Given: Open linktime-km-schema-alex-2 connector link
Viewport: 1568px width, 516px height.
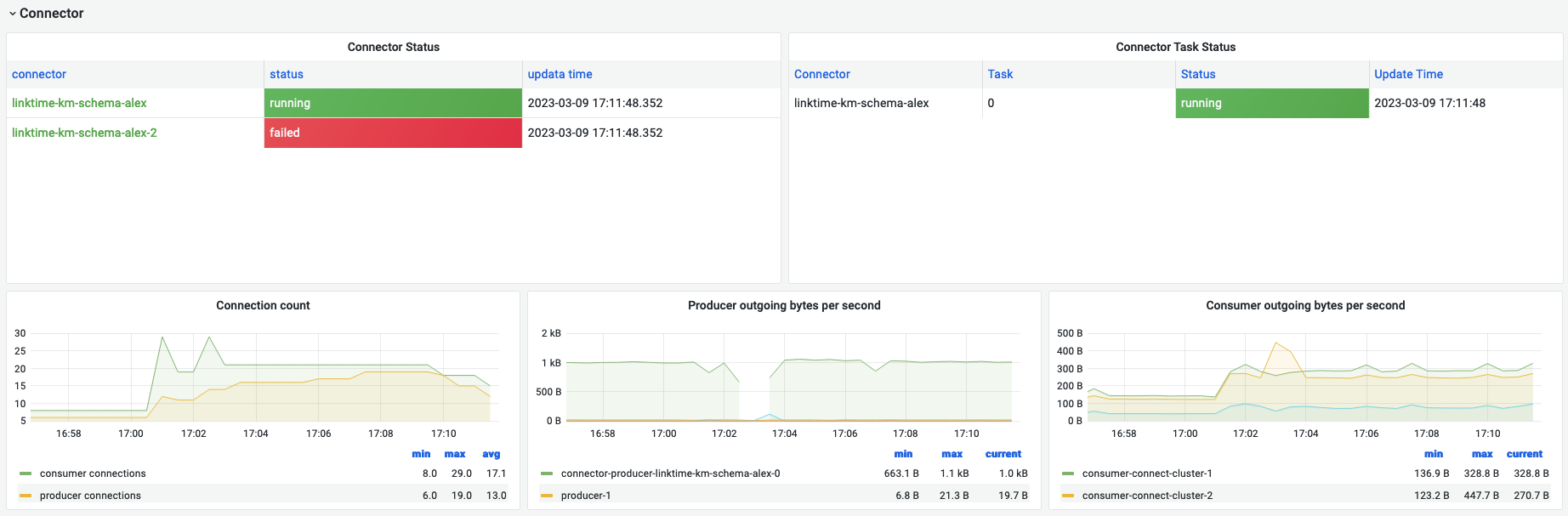Looking at the screenshot, I should pos(84,133).
